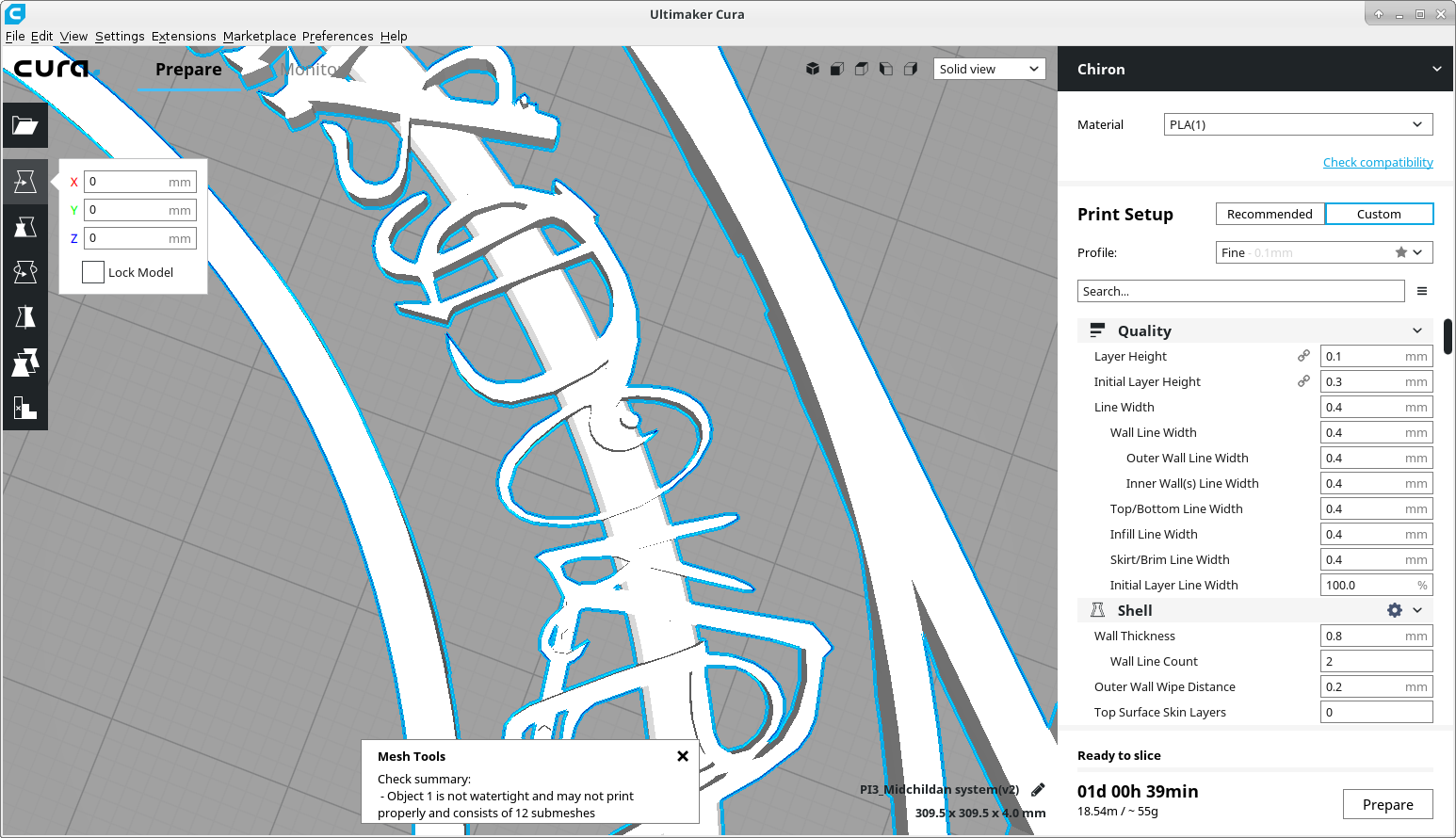Image resolution: width=1456 pixels, height=838 pixels.
Task: Rename model via the pencil icon
Action: point(1037,789)
